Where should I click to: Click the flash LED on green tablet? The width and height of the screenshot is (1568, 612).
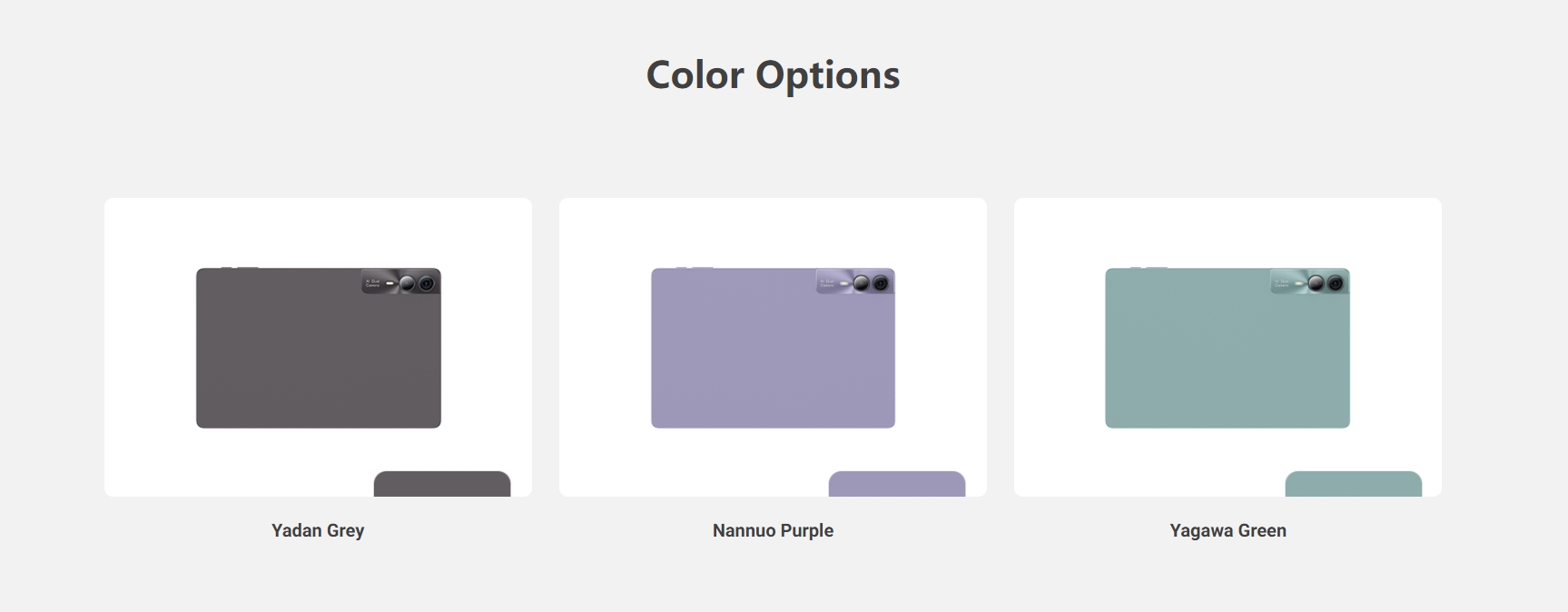[1299, 283]
